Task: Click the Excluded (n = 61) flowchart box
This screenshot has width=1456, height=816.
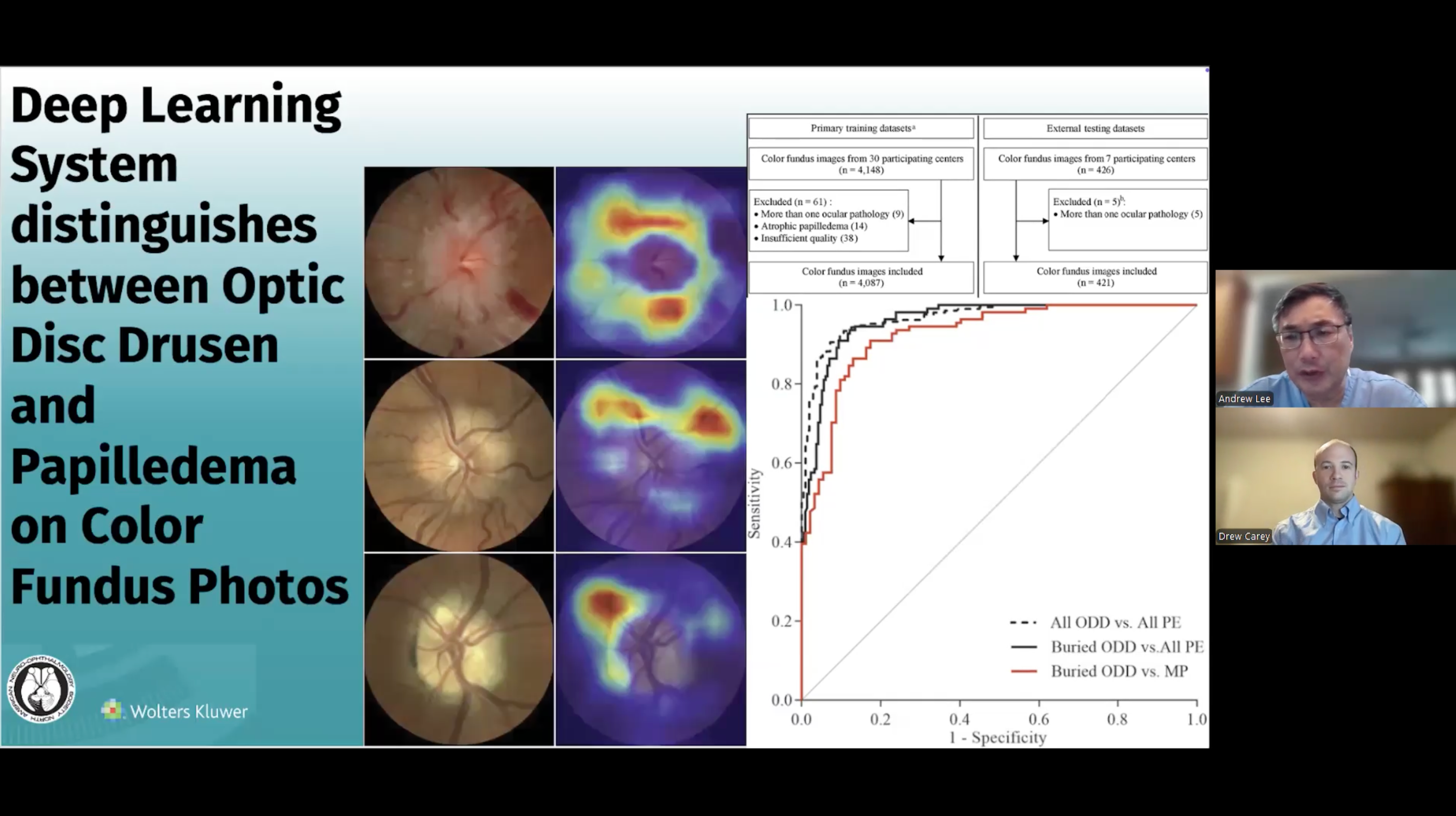Action: [x=828, y=220]
